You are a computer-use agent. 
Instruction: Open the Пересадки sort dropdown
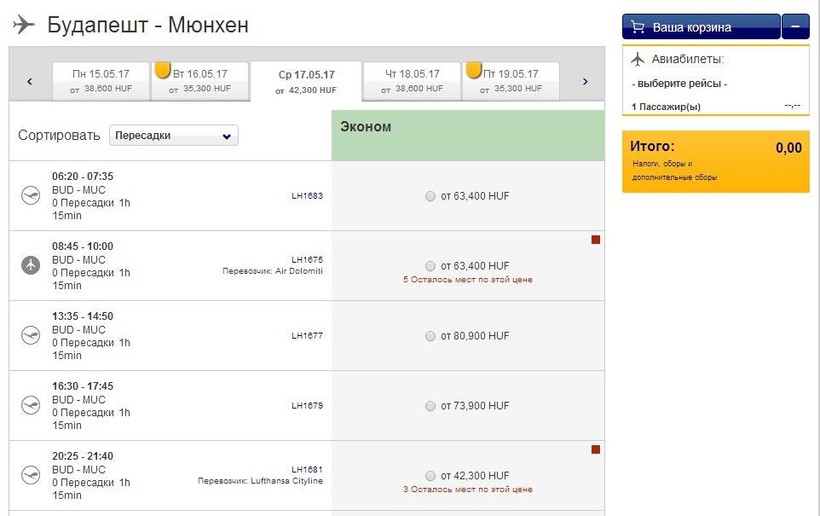[174, 135]
